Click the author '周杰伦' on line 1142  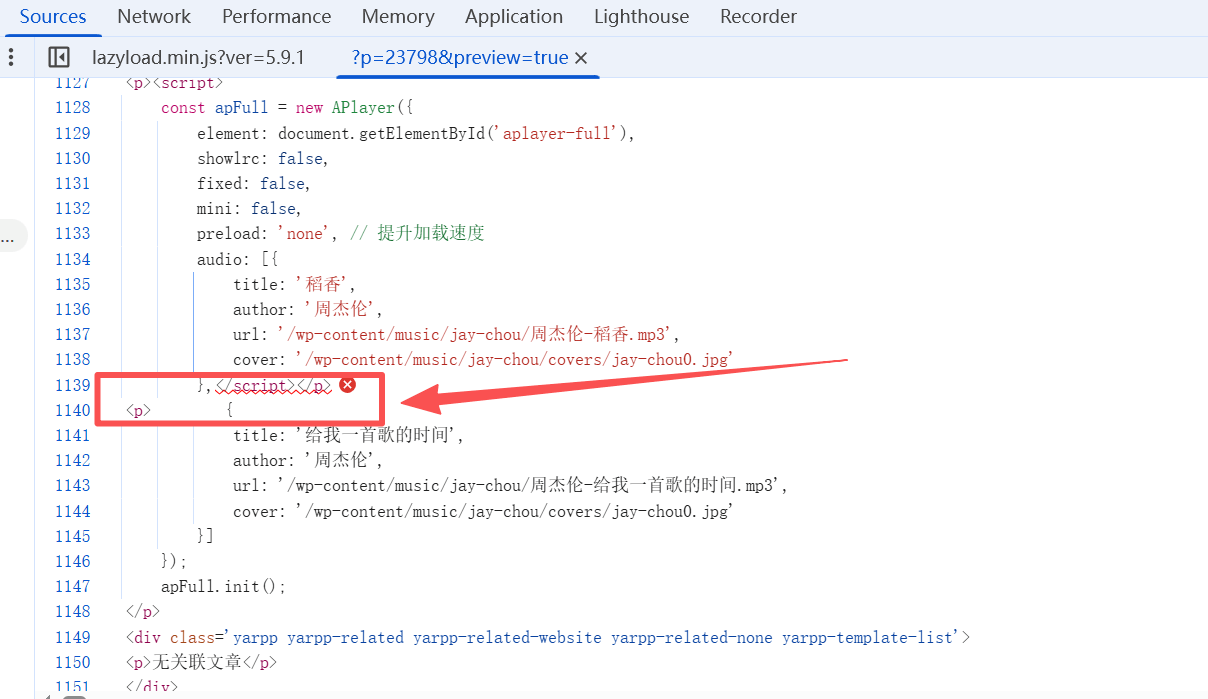[x=308, y=460]
